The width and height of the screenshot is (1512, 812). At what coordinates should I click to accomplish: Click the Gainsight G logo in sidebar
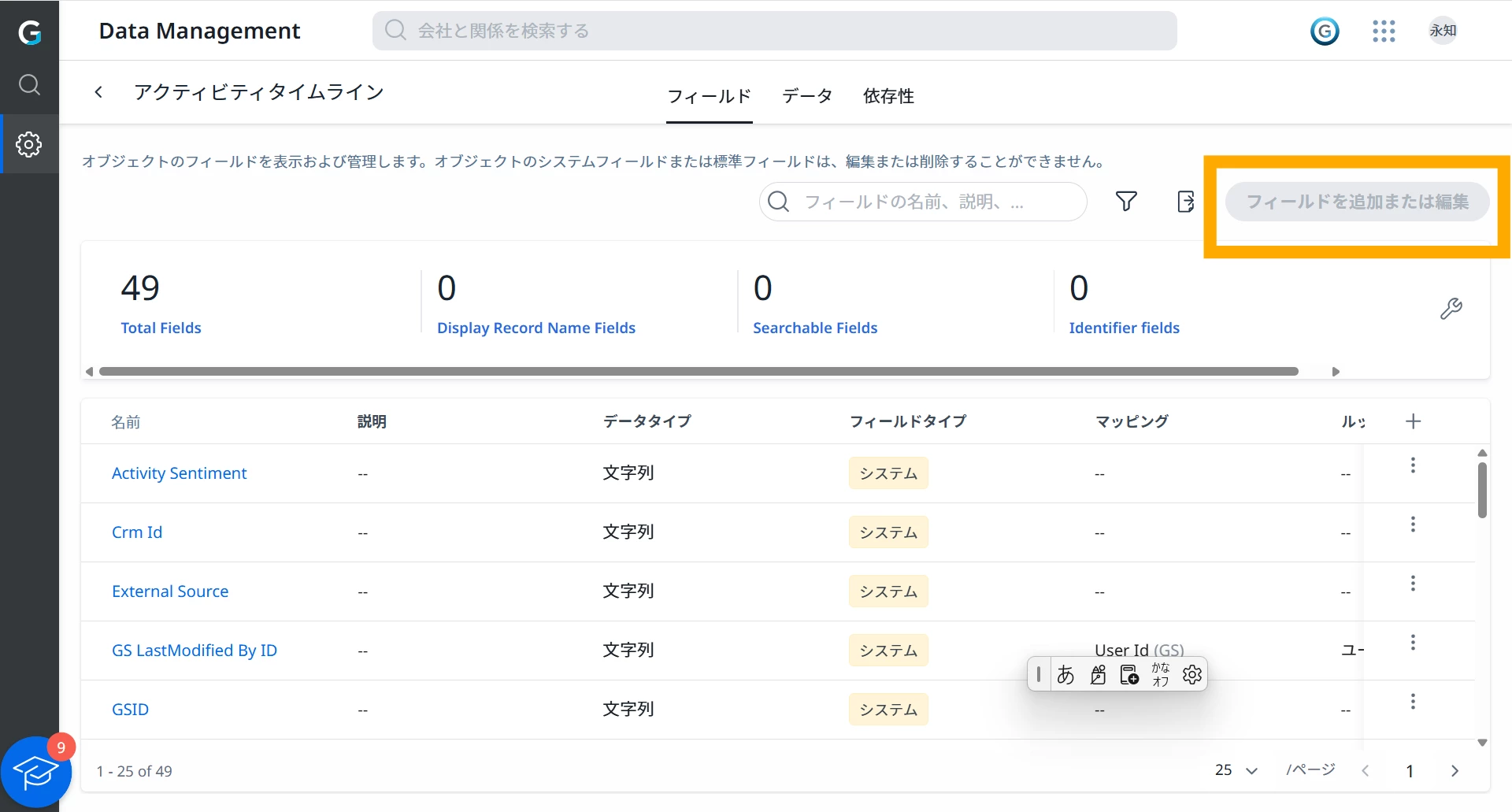coord(29,32)
